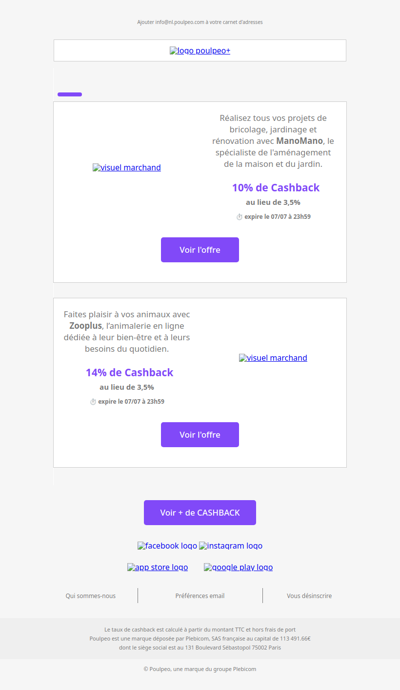Open the App Store logo link
This screenshot has height=690, width=400.
[158, 567]
